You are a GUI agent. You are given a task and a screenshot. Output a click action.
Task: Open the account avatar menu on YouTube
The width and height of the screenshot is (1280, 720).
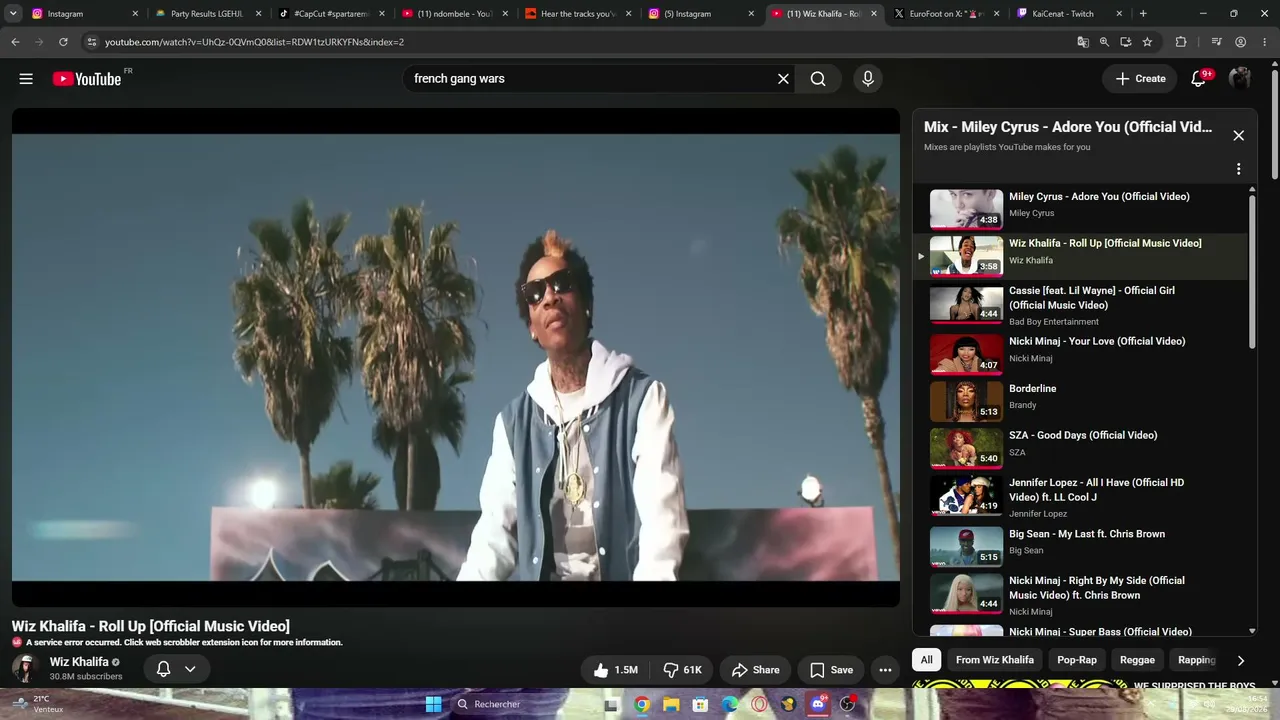click(1240, 79)
